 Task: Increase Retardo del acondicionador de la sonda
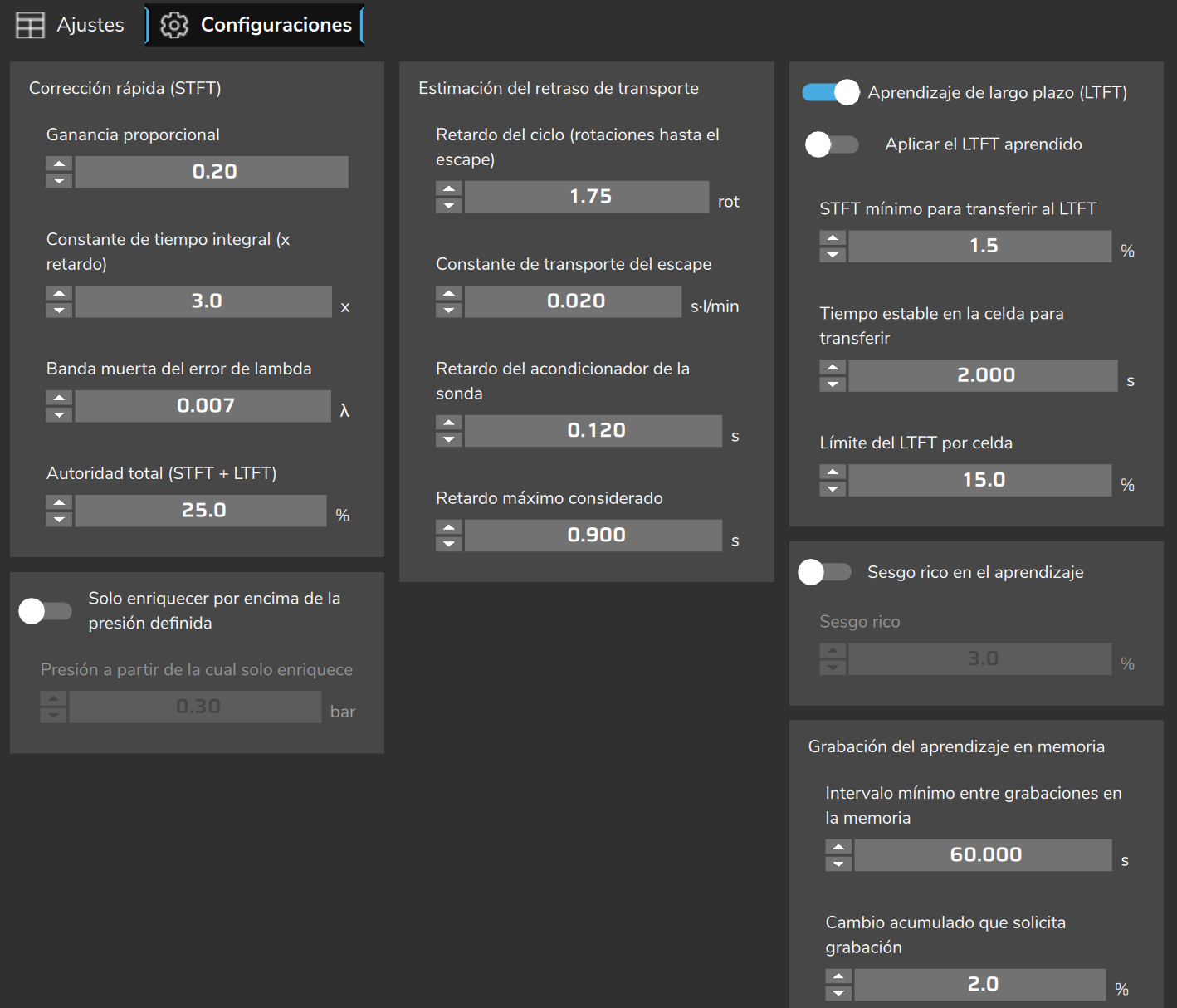(x=448, y=423)
